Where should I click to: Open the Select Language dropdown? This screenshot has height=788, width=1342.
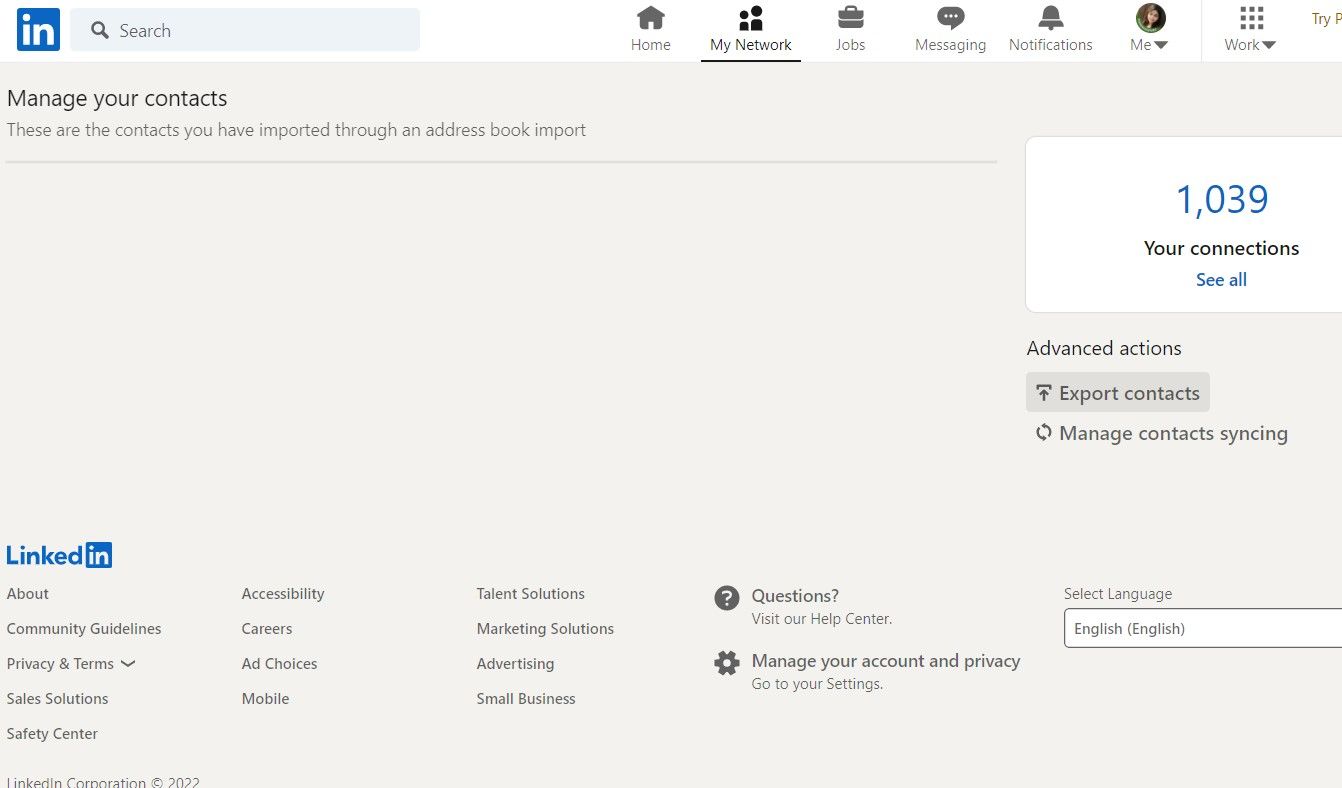pos(1202,628)
